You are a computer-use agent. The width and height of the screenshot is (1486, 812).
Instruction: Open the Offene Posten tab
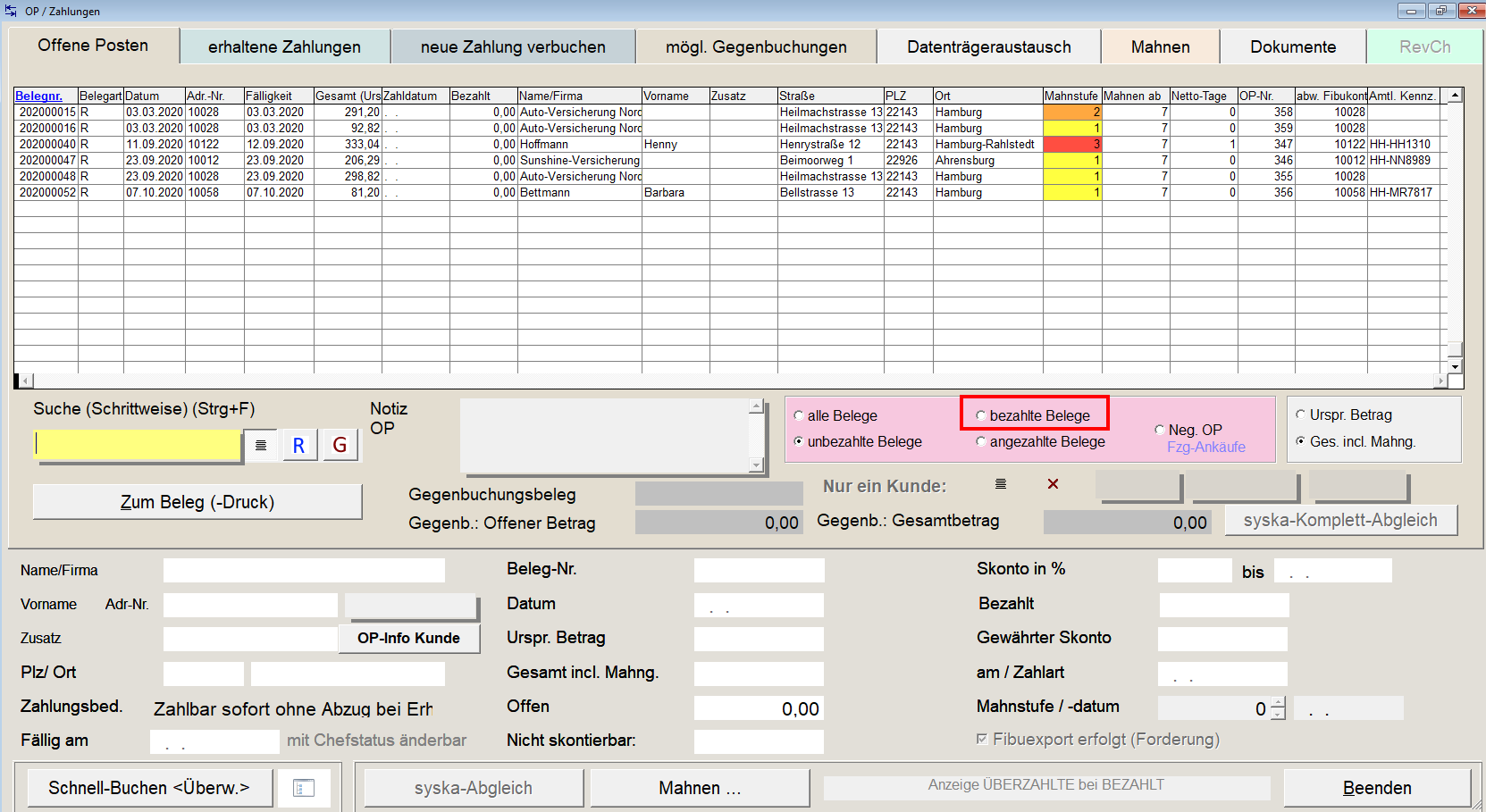click(93, 46)
